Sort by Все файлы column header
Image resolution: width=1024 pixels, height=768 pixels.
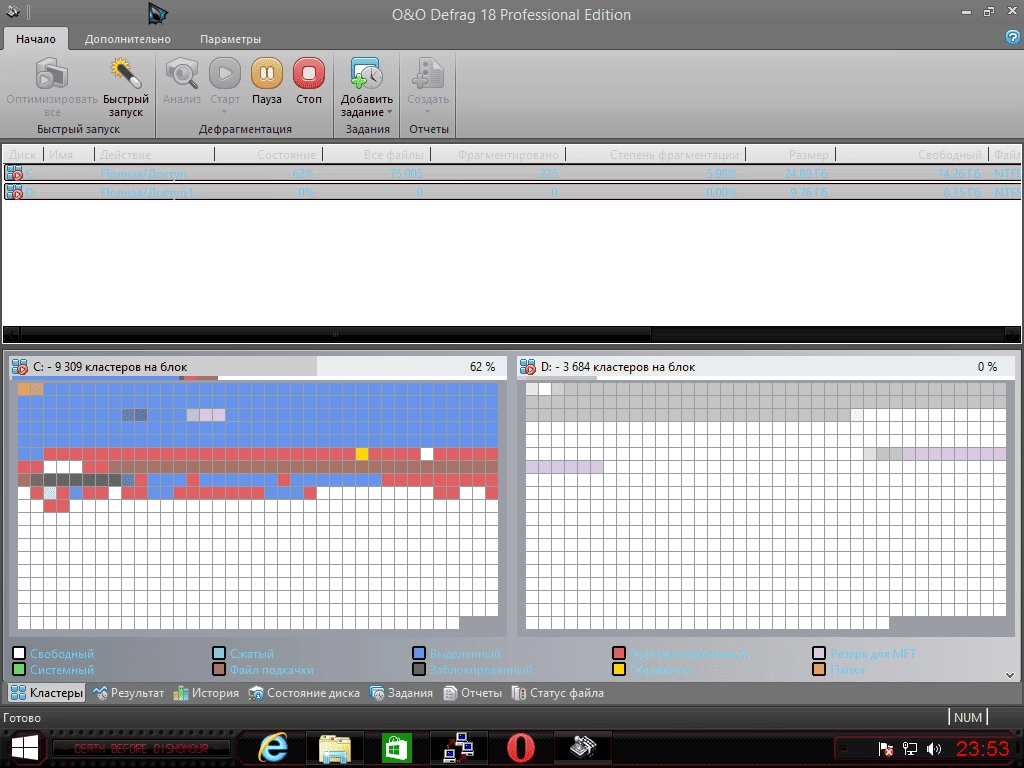[x=376, y=154]
